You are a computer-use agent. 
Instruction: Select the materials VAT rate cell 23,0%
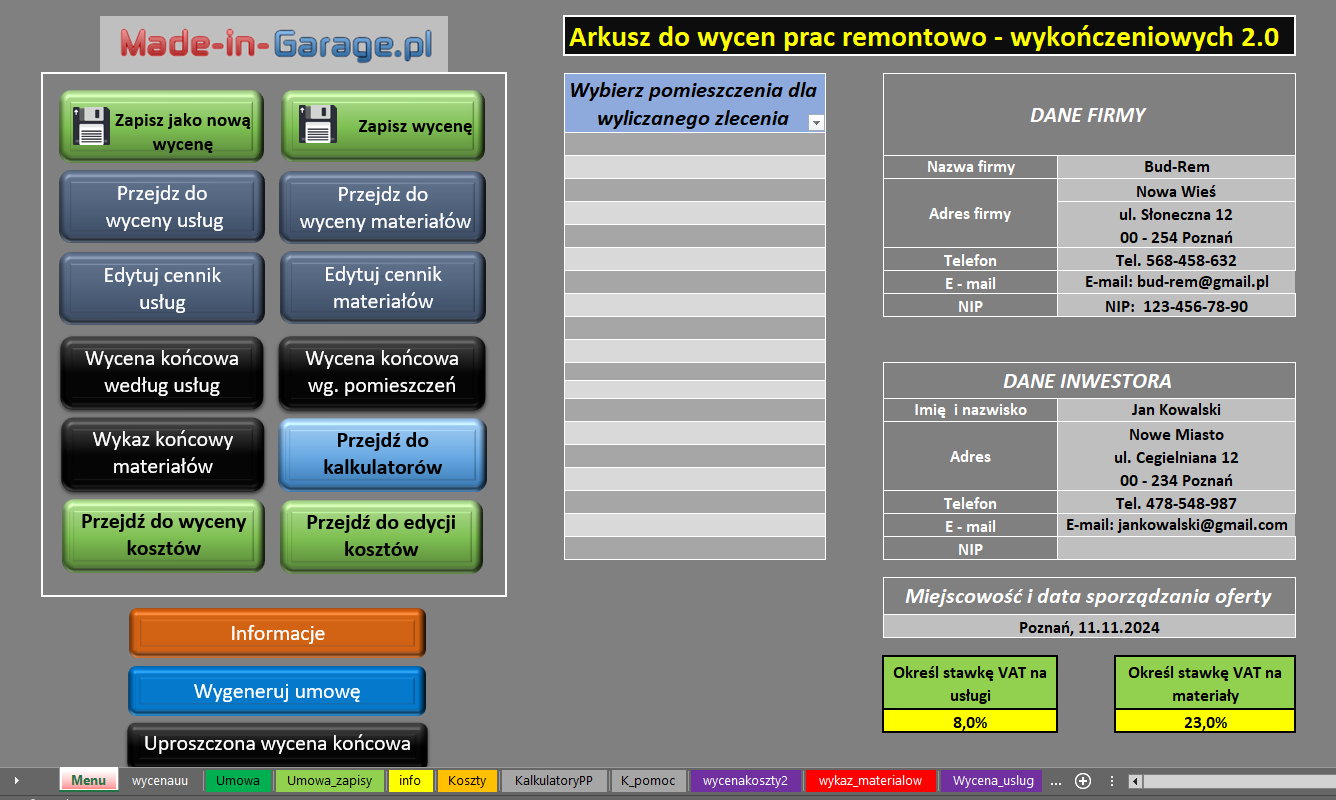(x=1205, y=722)
